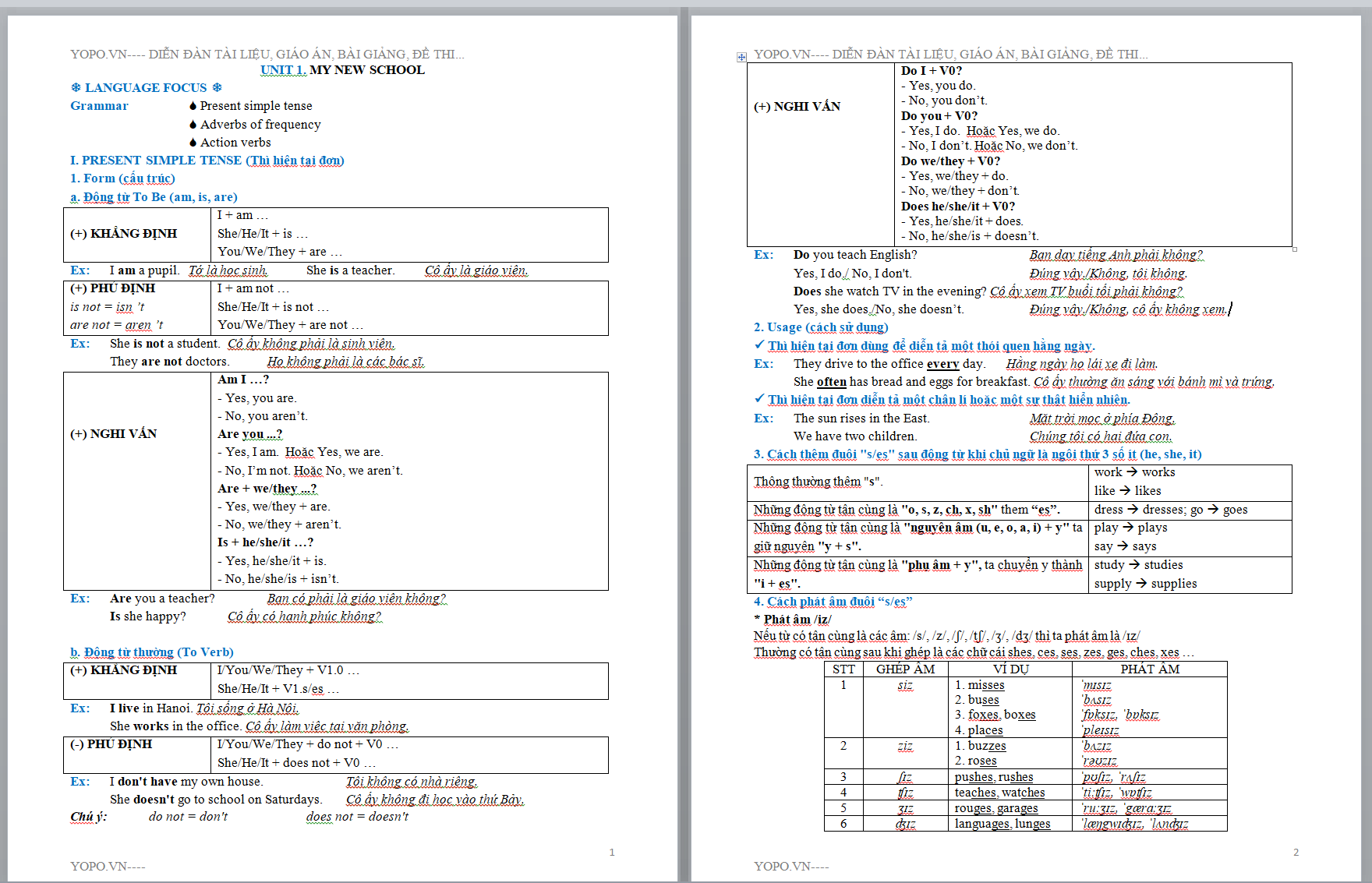The height and width of the screenshot is (883, 1372).
Task: Click the translation "Cô ấy là giáo viên."
Action: tap(476, 270)
